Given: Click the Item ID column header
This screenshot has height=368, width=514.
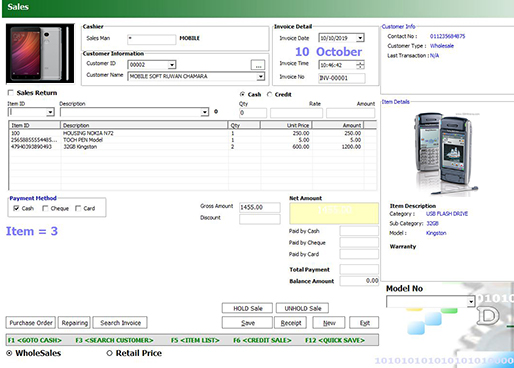Looking at the screenshot, I should click(34, 125).
